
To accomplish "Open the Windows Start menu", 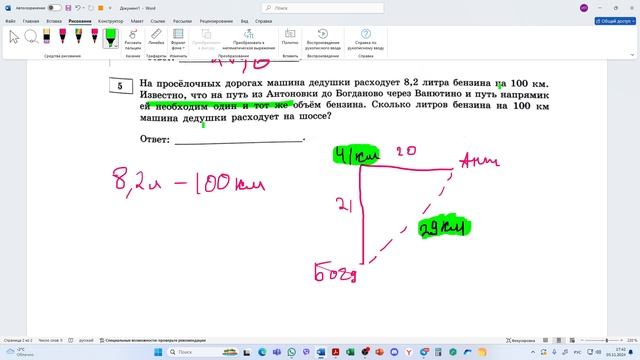I will point(158,352).
